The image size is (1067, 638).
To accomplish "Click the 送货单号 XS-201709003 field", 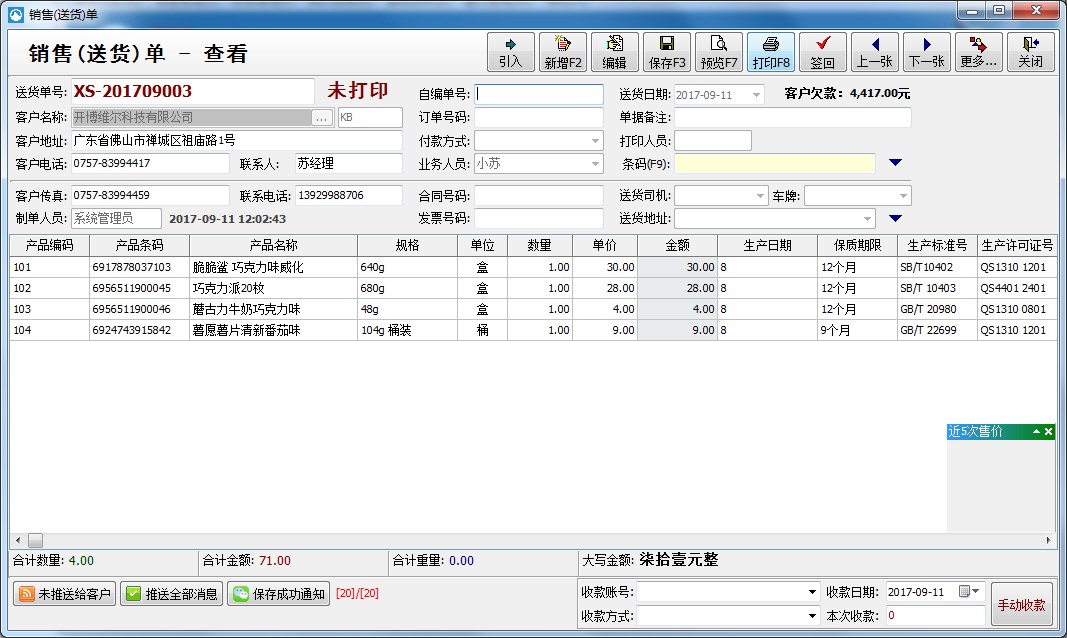I will point(193,92).
